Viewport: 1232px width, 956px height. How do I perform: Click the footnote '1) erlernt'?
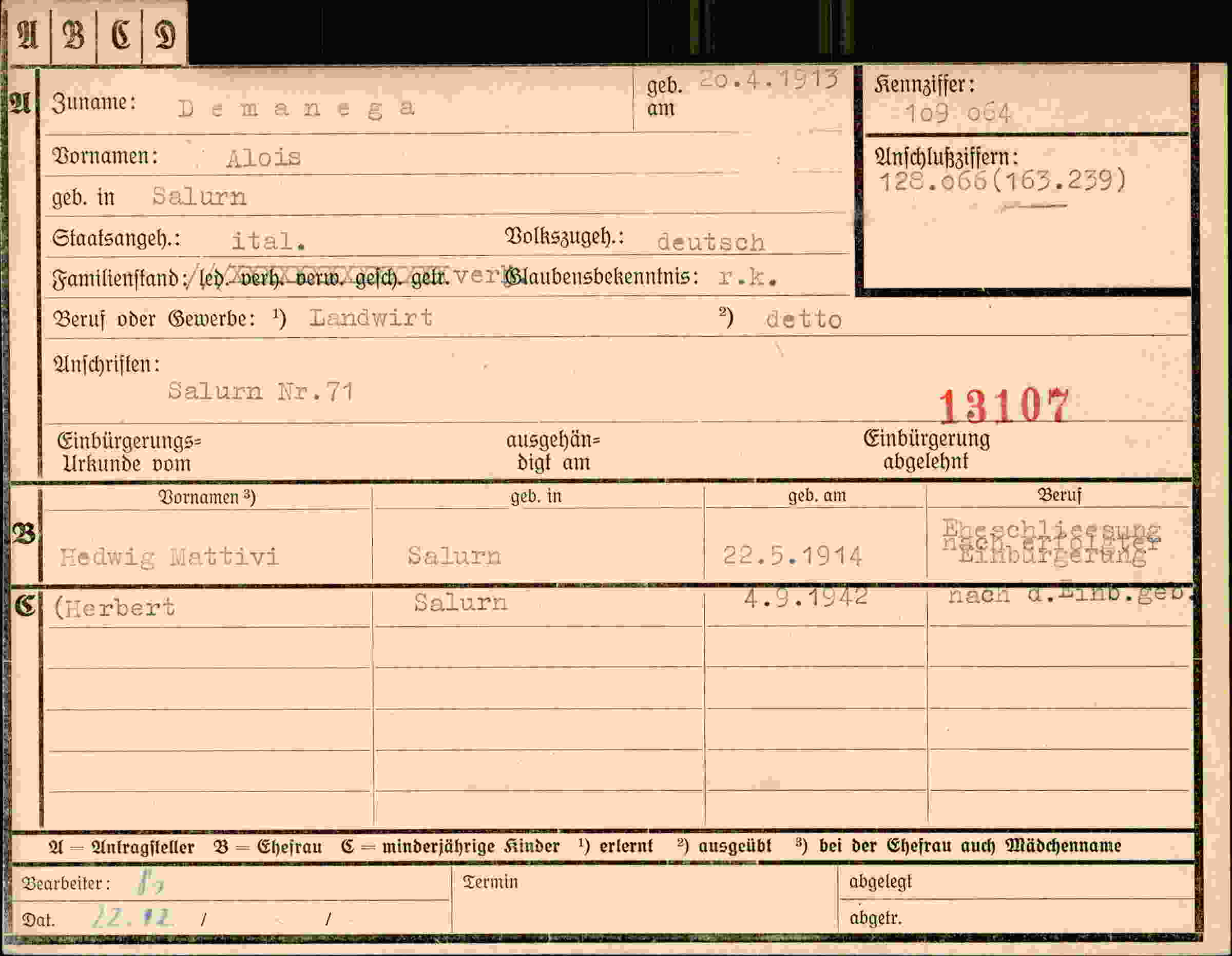(x=615, y=846)
